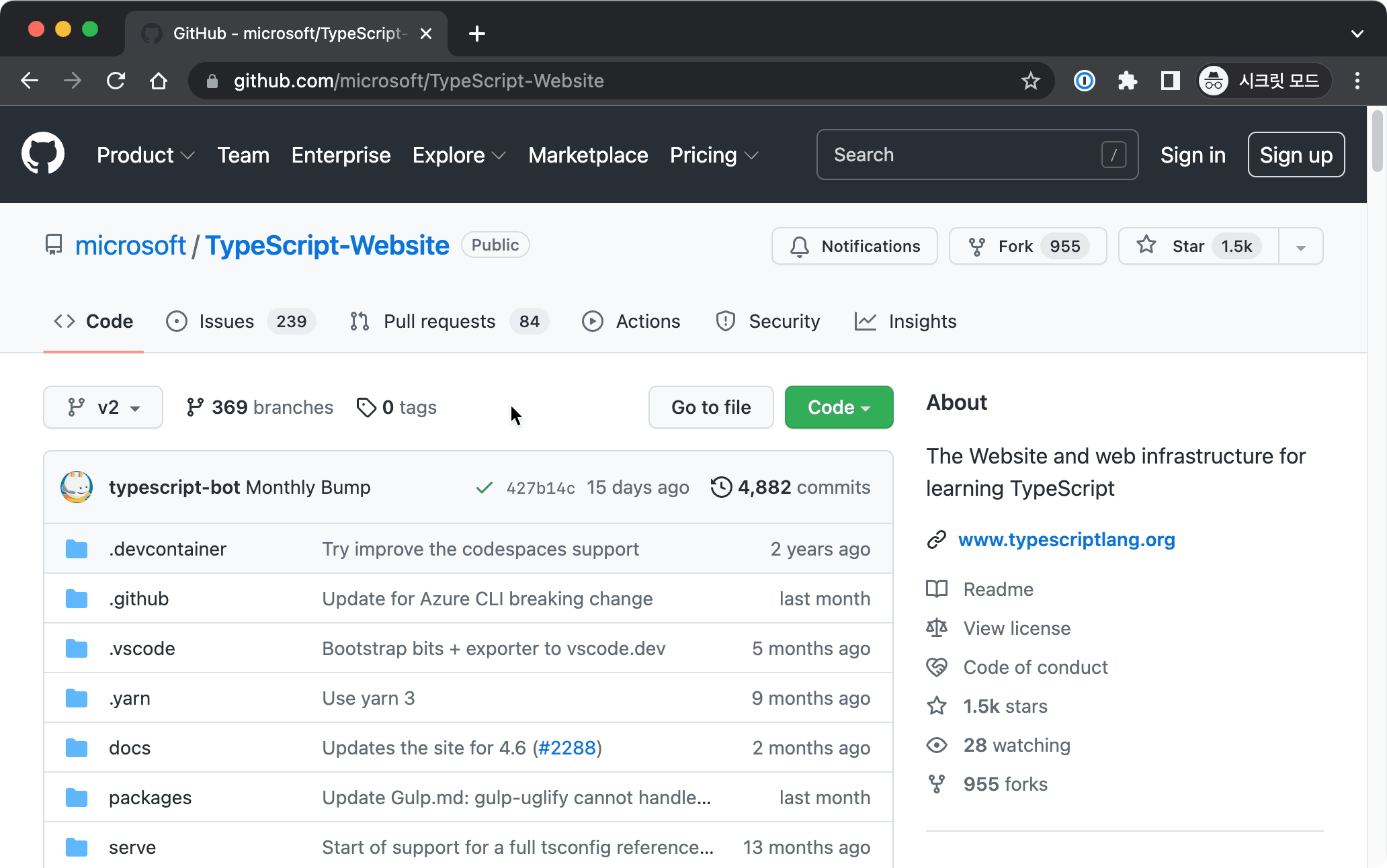
Task: Click the typescript-bot avatar
Action: coord(77,487)
